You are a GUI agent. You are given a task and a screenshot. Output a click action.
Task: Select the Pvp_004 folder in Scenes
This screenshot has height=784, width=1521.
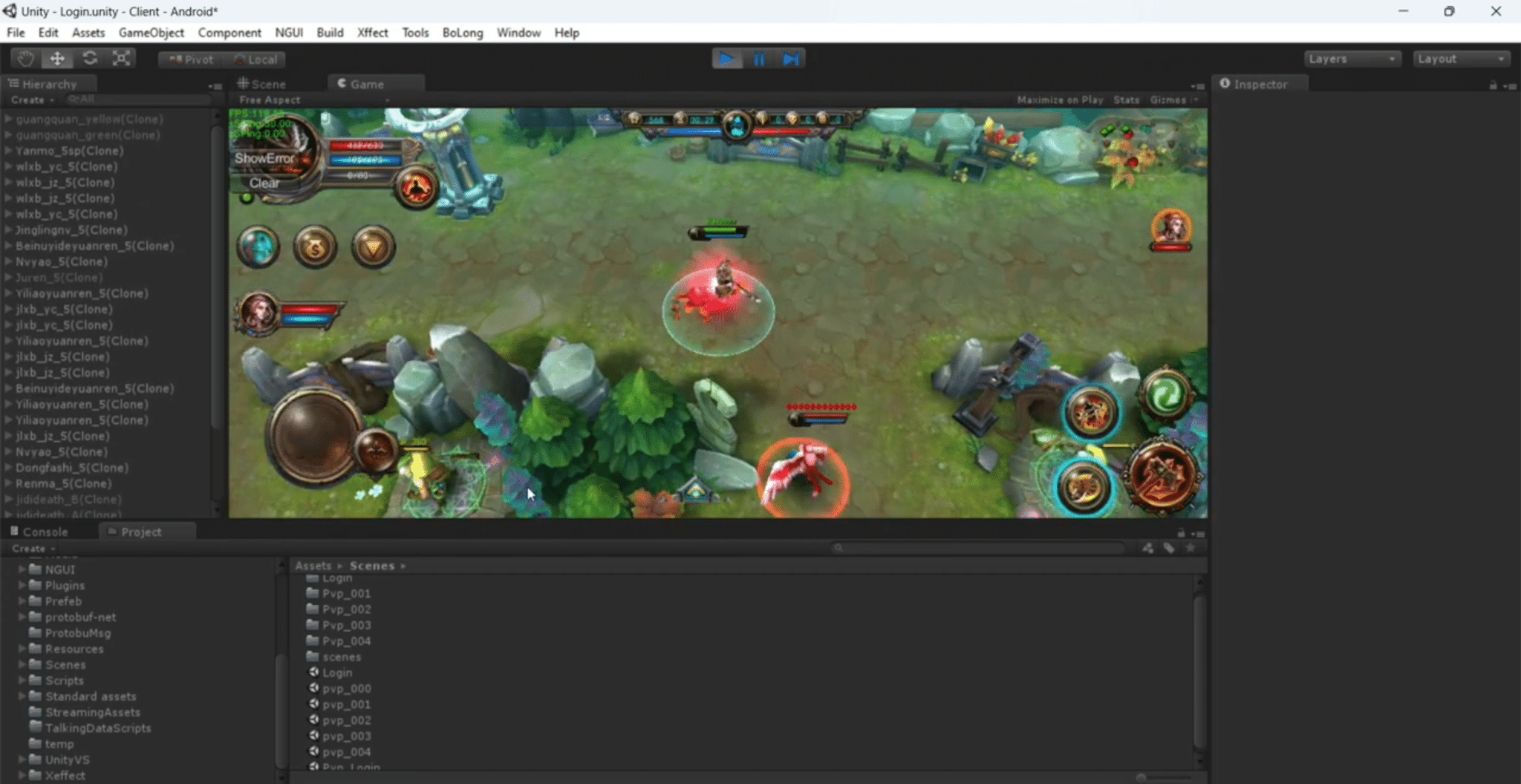click(x=346, y=641)
